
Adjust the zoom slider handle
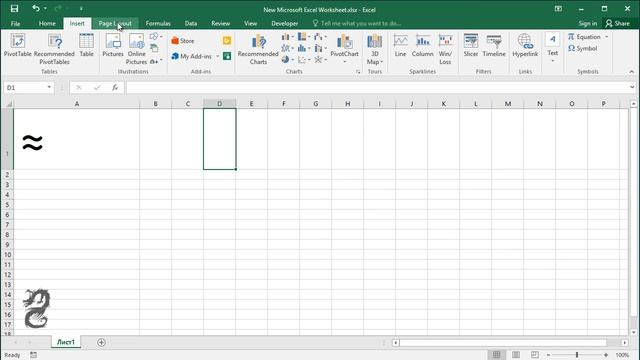point(577,355)
